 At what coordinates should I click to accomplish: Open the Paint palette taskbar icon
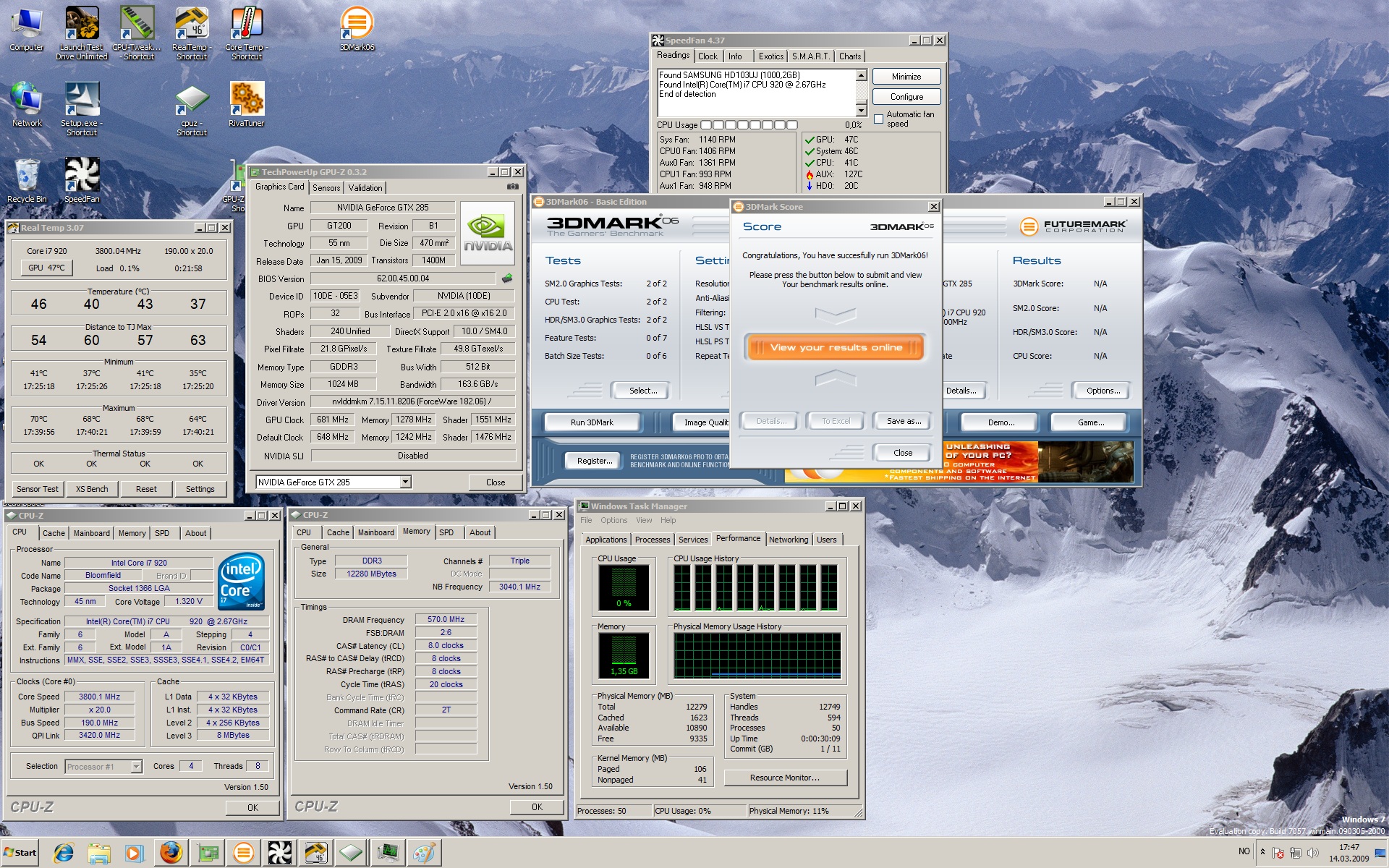(x=424, y=854)
